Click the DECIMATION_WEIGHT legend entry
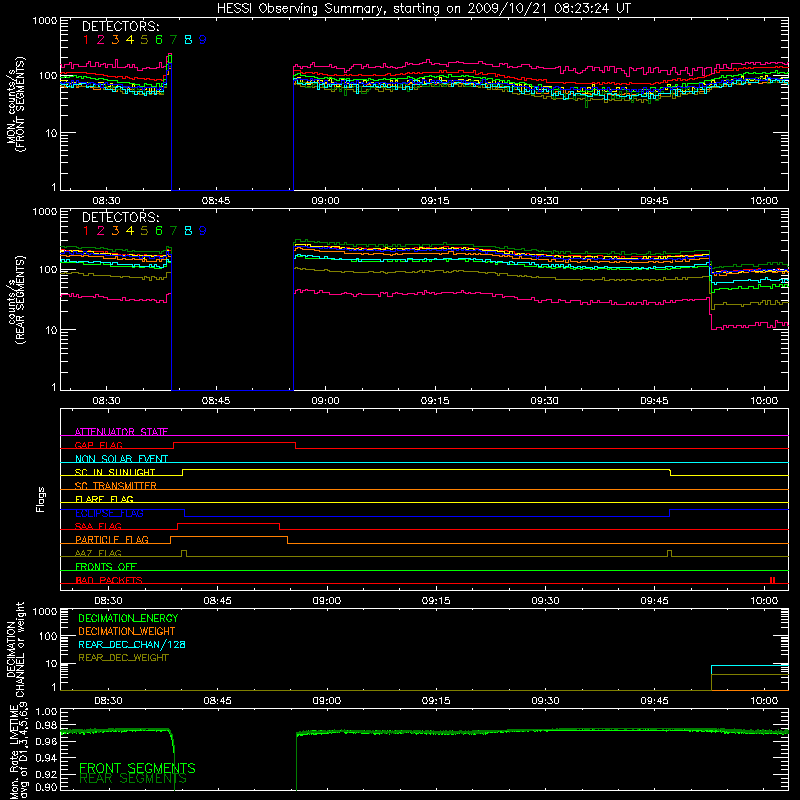 (x=127, y=631)
